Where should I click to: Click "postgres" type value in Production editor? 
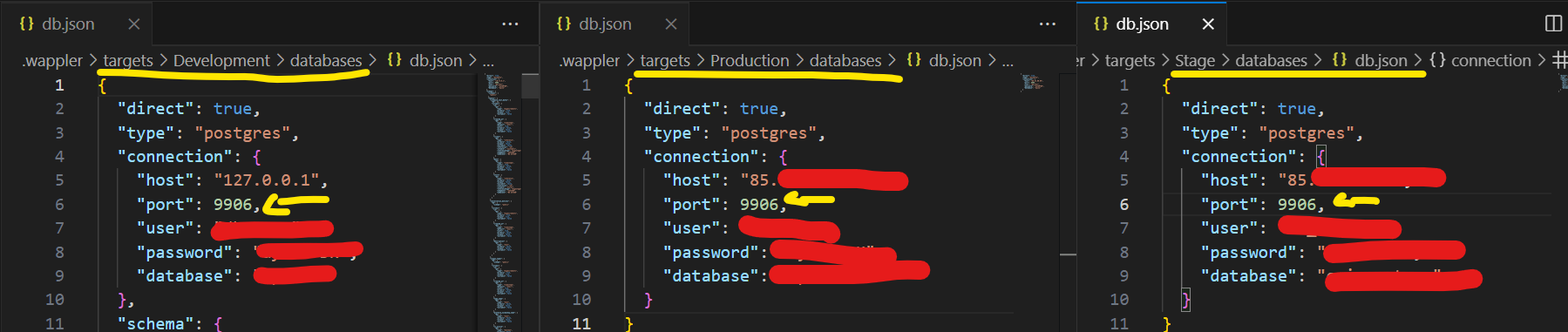769,133
